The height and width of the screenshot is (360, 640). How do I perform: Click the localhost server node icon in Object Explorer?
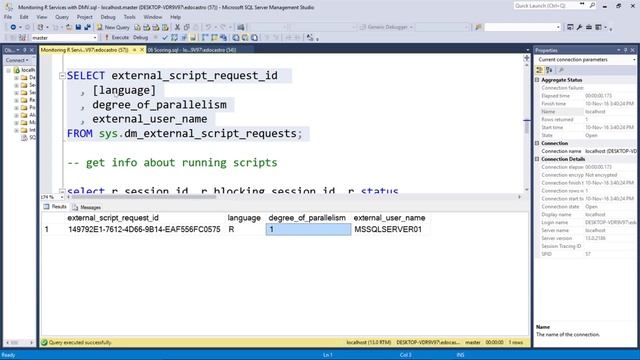click(x=16, y=70)
